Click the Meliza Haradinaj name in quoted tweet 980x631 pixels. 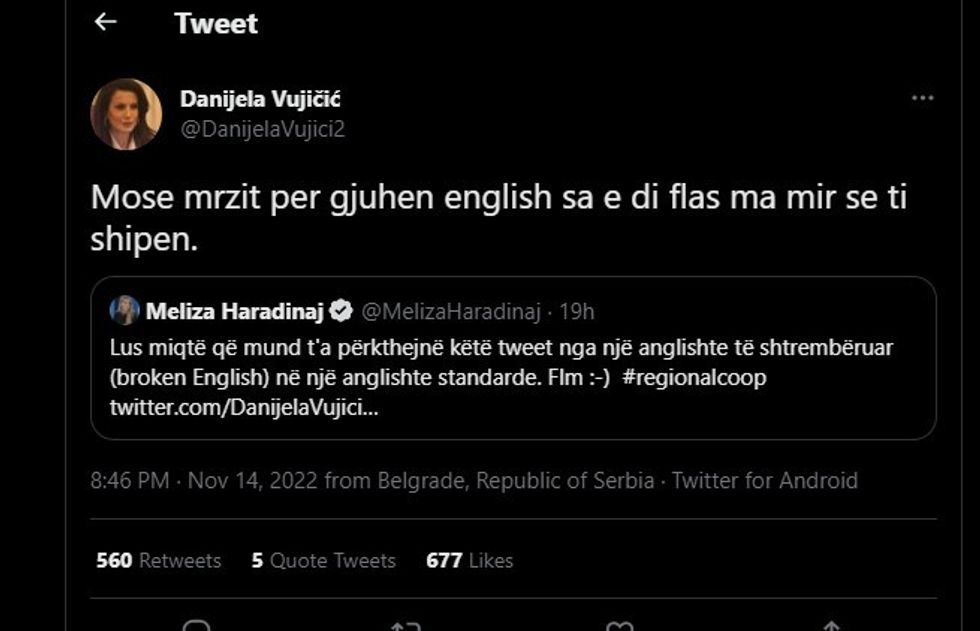236,312
